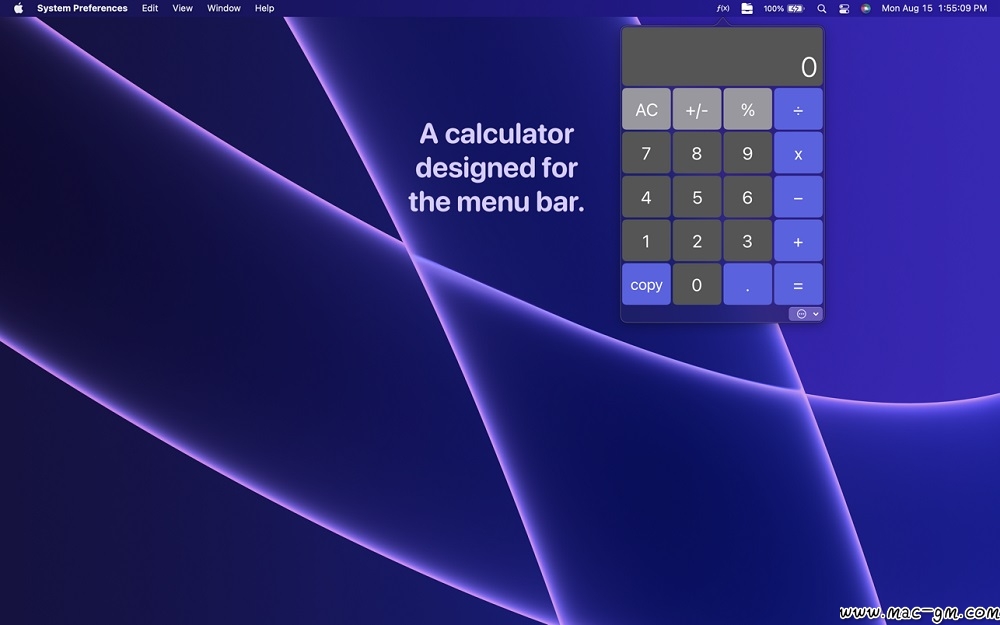Click calculator digit 7
1000x625 pixels.
coord(646,153)
